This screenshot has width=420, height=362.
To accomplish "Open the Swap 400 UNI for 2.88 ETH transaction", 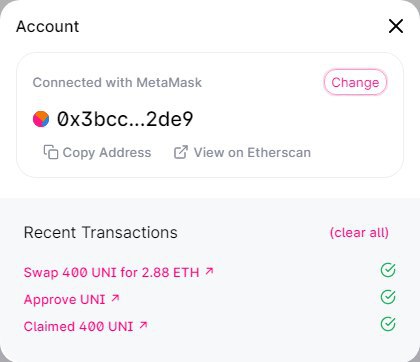I will click(x=111, y=273).
